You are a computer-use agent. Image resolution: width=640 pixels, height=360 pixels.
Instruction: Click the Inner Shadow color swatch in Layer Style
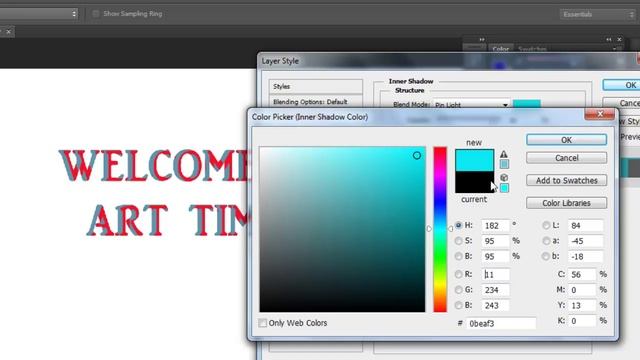point(527,104)
